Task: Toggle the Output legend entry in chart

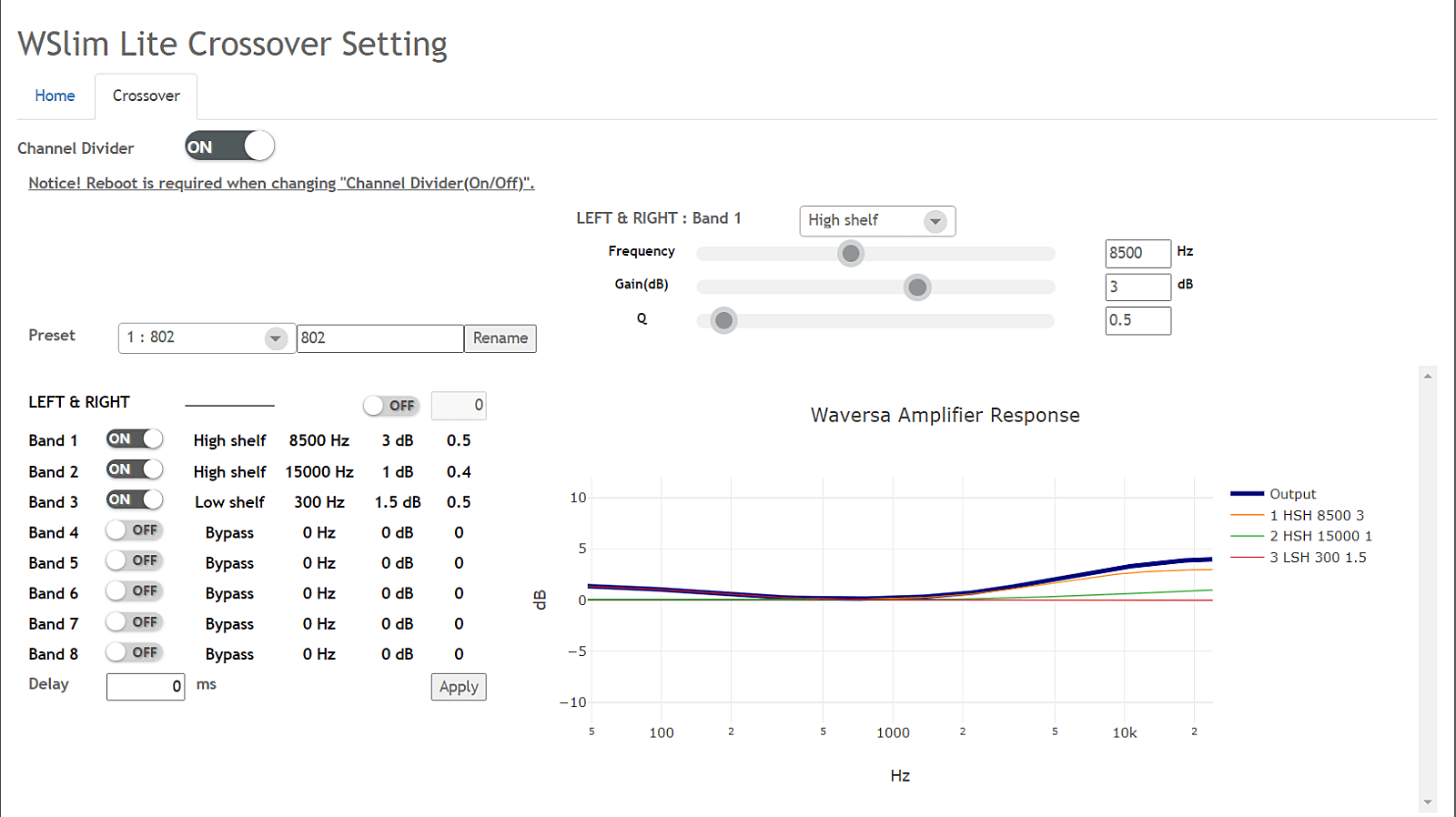Action: pyautogui.click(x=1274, y=494)
